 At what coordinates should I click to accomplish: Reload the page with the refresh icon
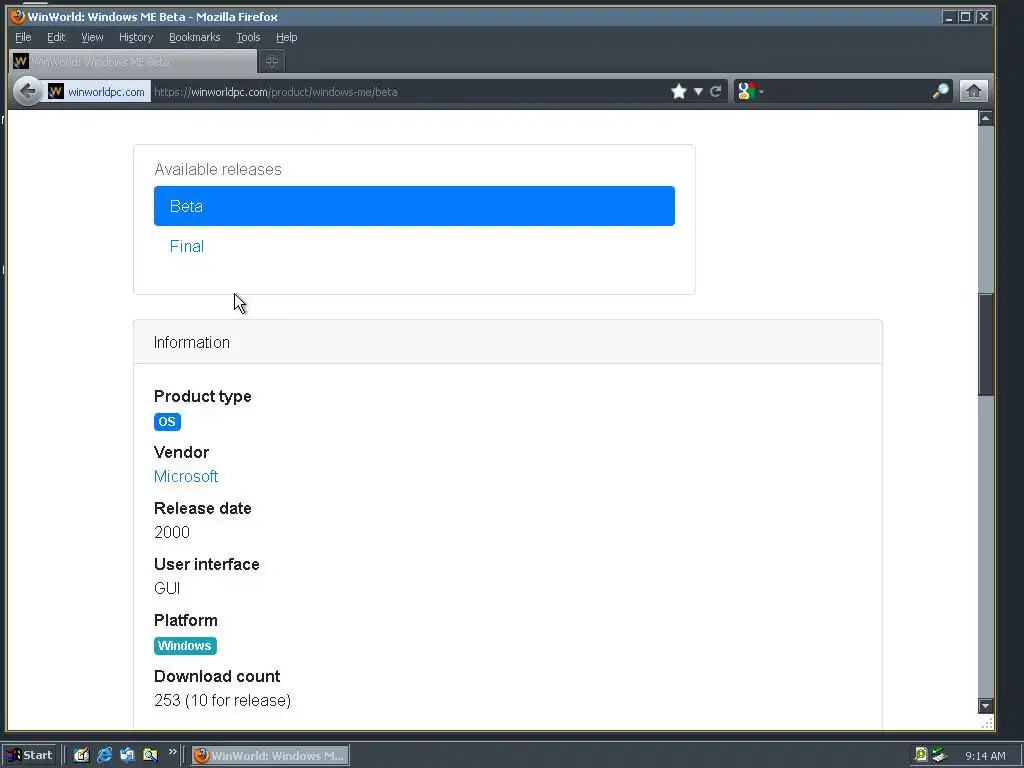tap(716, 91)
